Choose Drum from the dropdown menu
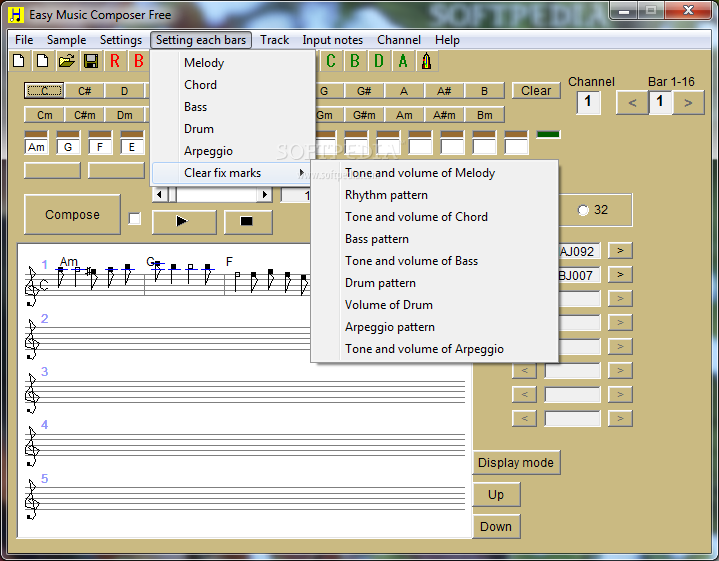The height and width of the screenshot is (561, 719). tap(232, 129)
